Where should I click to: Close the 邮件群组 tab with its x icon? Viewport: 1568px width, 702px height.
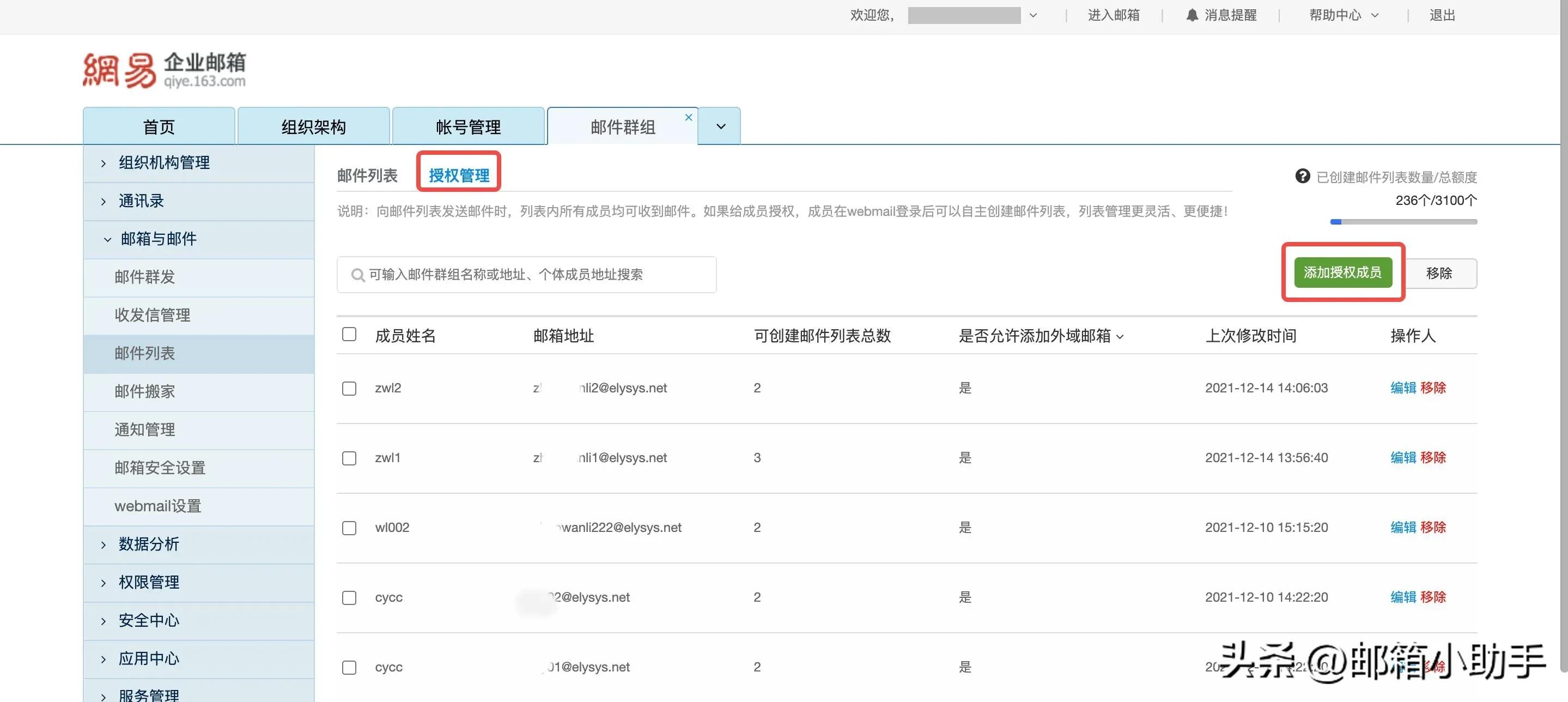coord(689,117)
